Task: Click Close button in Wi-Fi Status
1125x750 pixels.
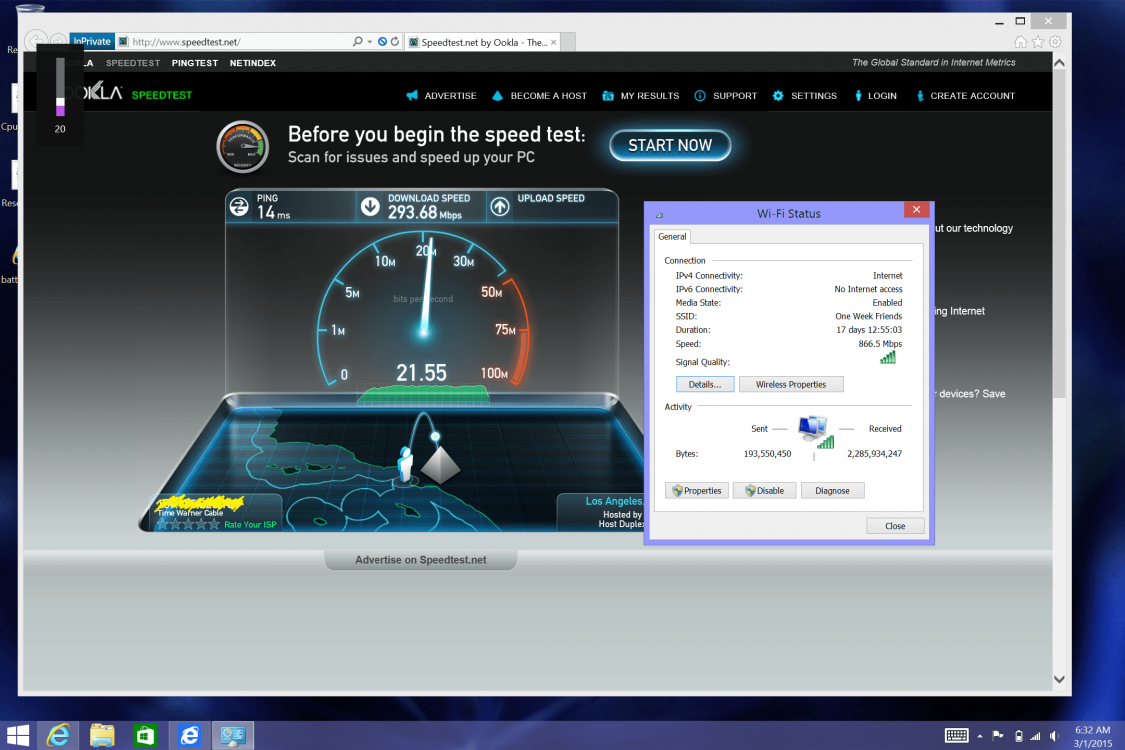Action: (x=895, y=526)
